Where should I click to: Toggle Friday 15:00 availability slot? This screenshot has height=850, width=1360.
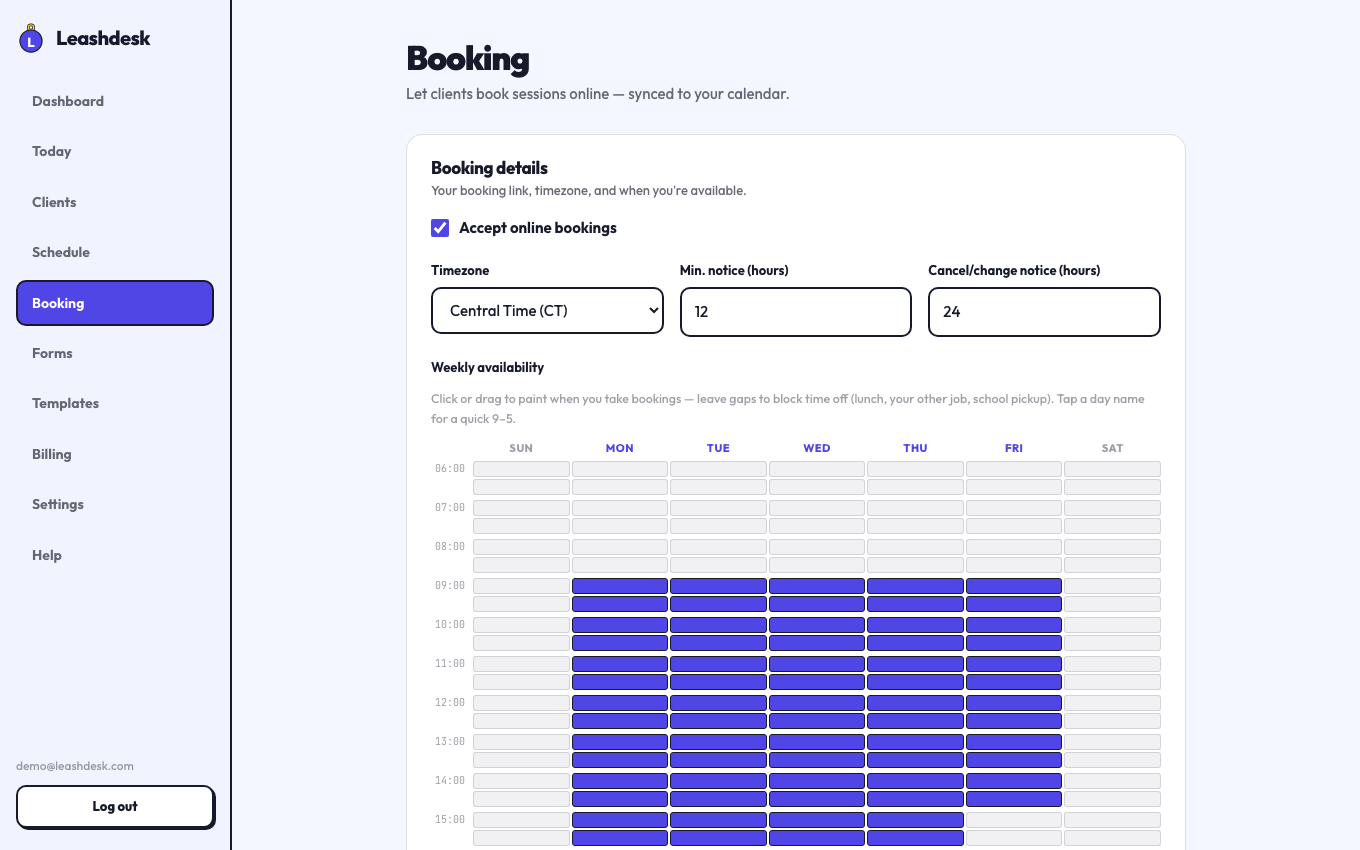click(1014, 820)
